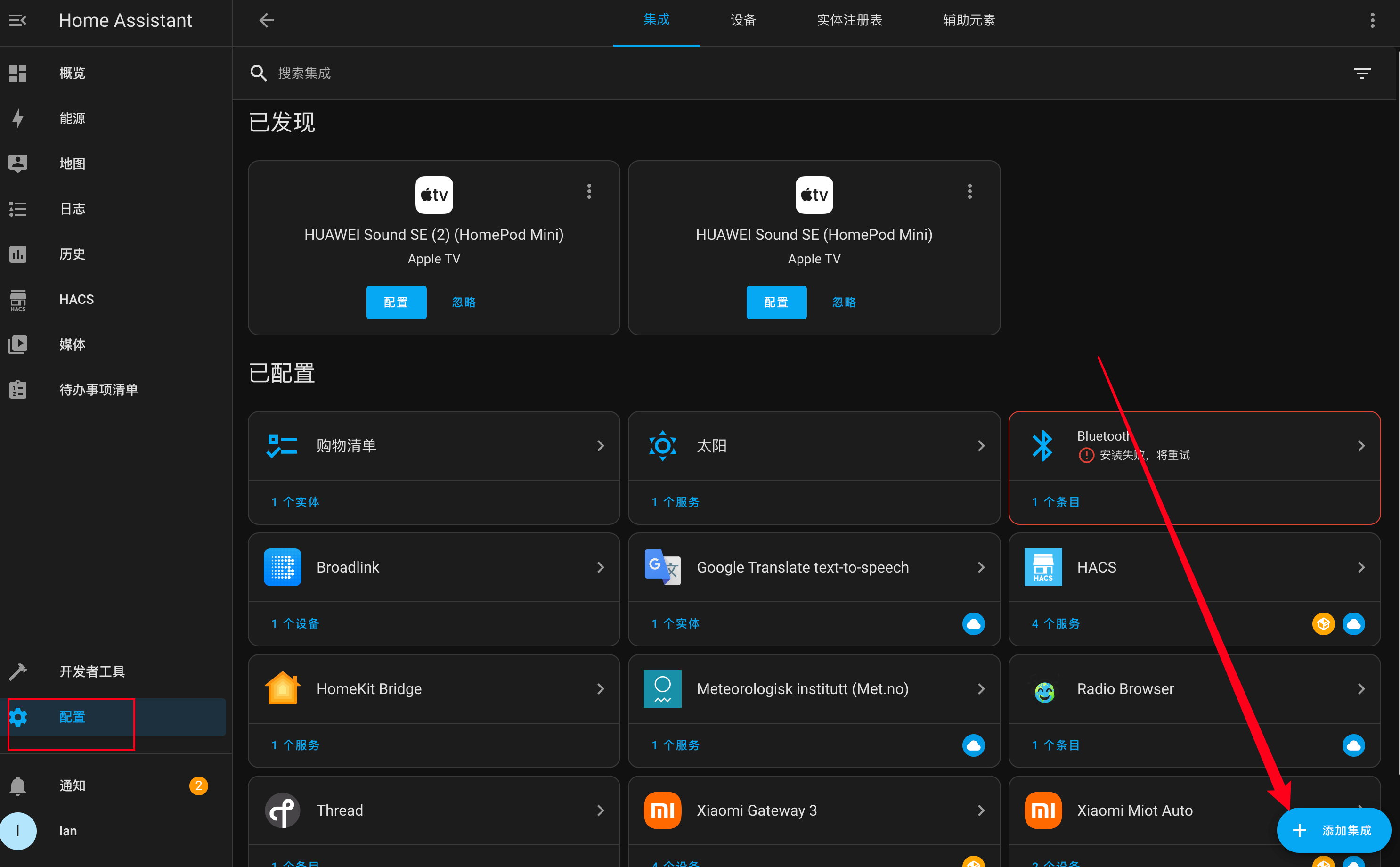This screenshot has width=1400, height=867.
Task: Collapse the sidebar menu icon
Action: point(18,21)
